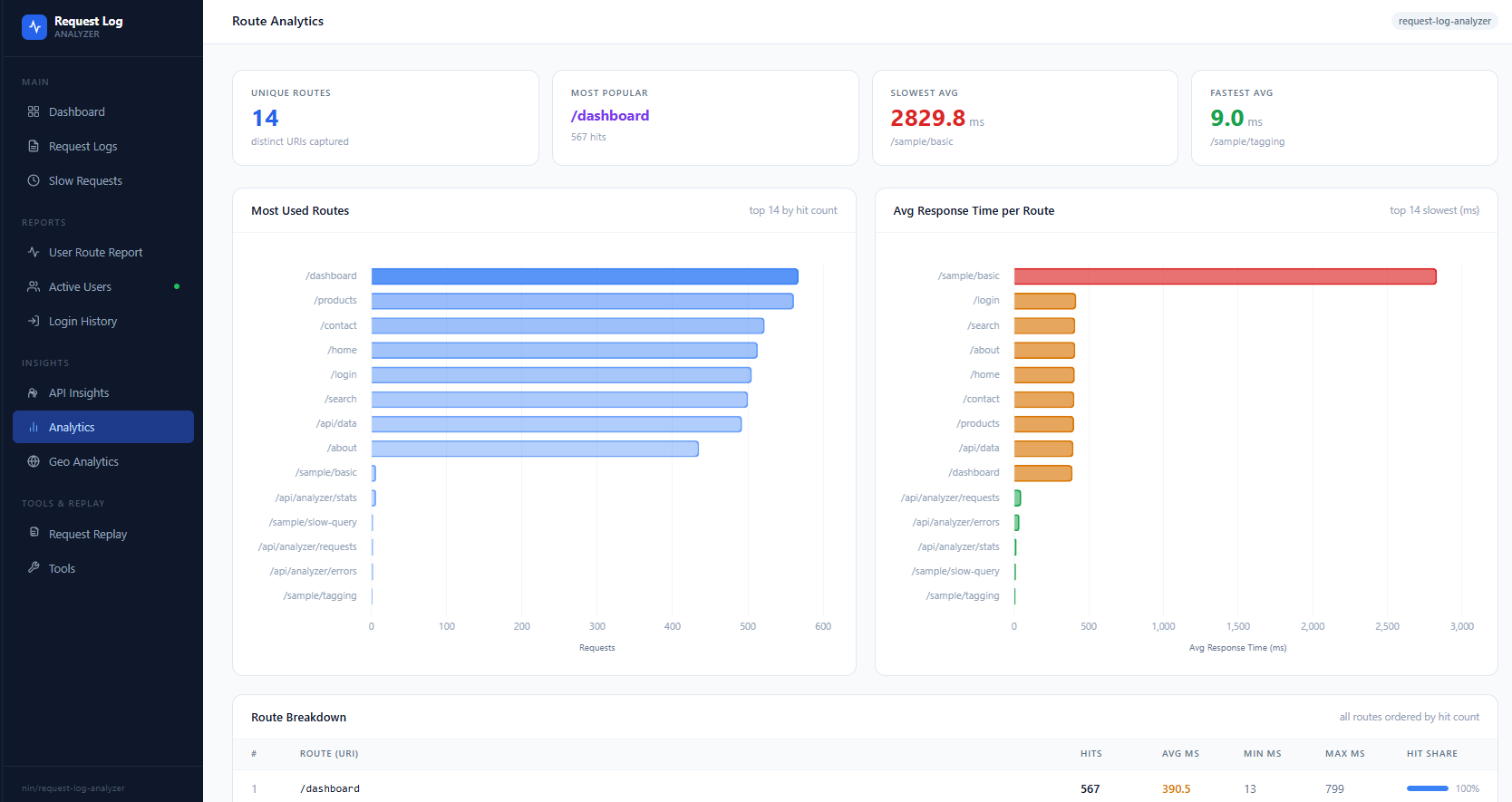Image resolution: width=1512 pixels, height=802 pixels.
Task: Click the MAX MS column header
Action: tap(1344, 754)
